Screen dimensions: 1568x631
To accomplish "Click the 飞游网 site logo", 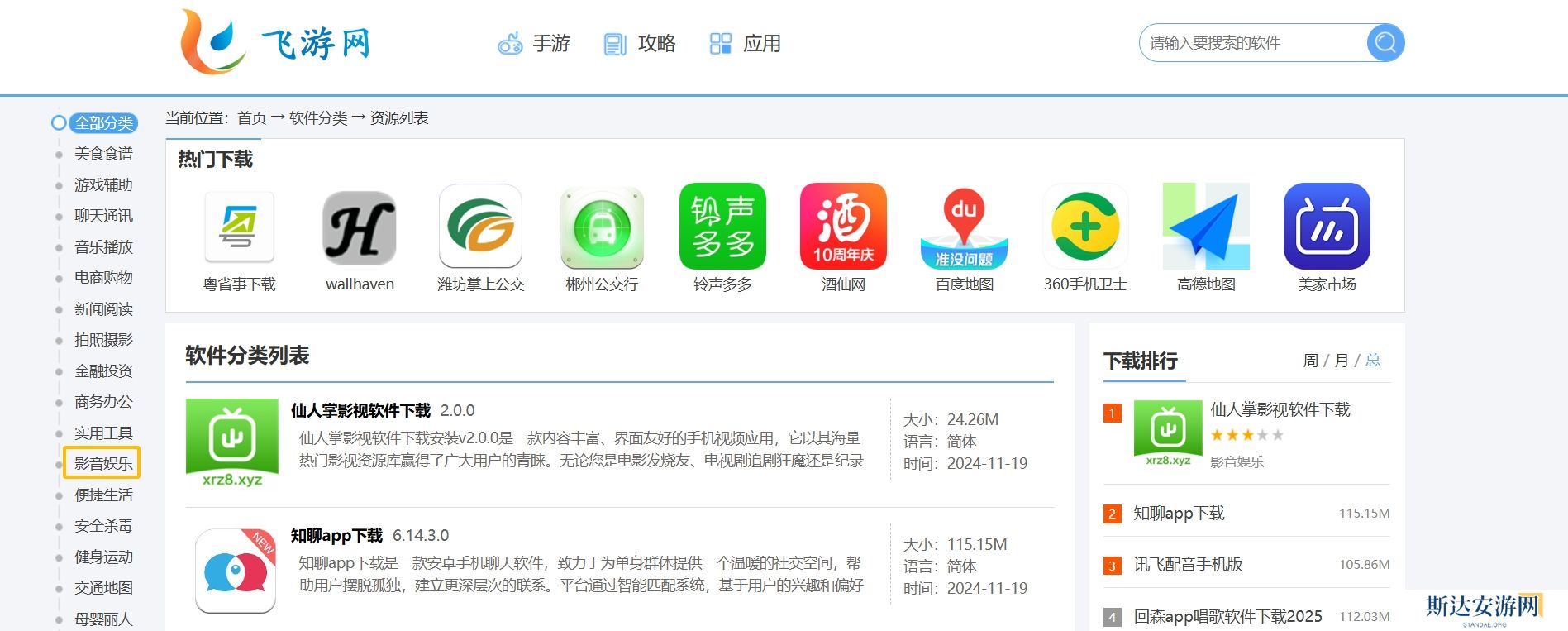I will [x=275, y=42].
